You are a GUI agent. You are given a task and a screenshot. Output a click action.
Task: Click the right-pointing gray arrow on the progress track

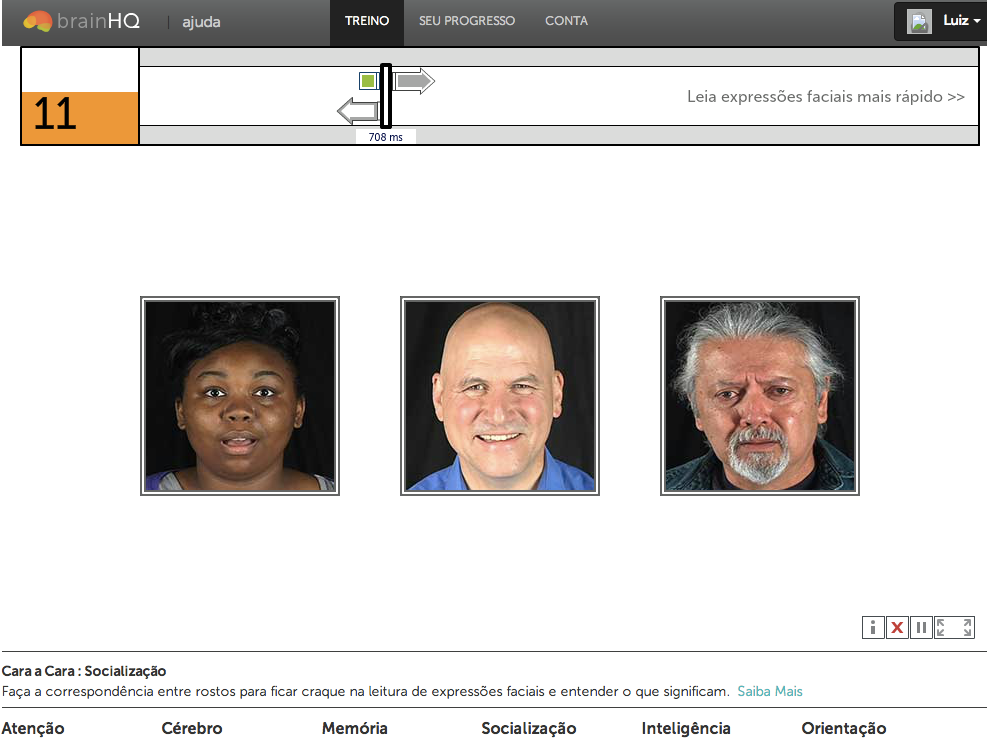(414, 81)
